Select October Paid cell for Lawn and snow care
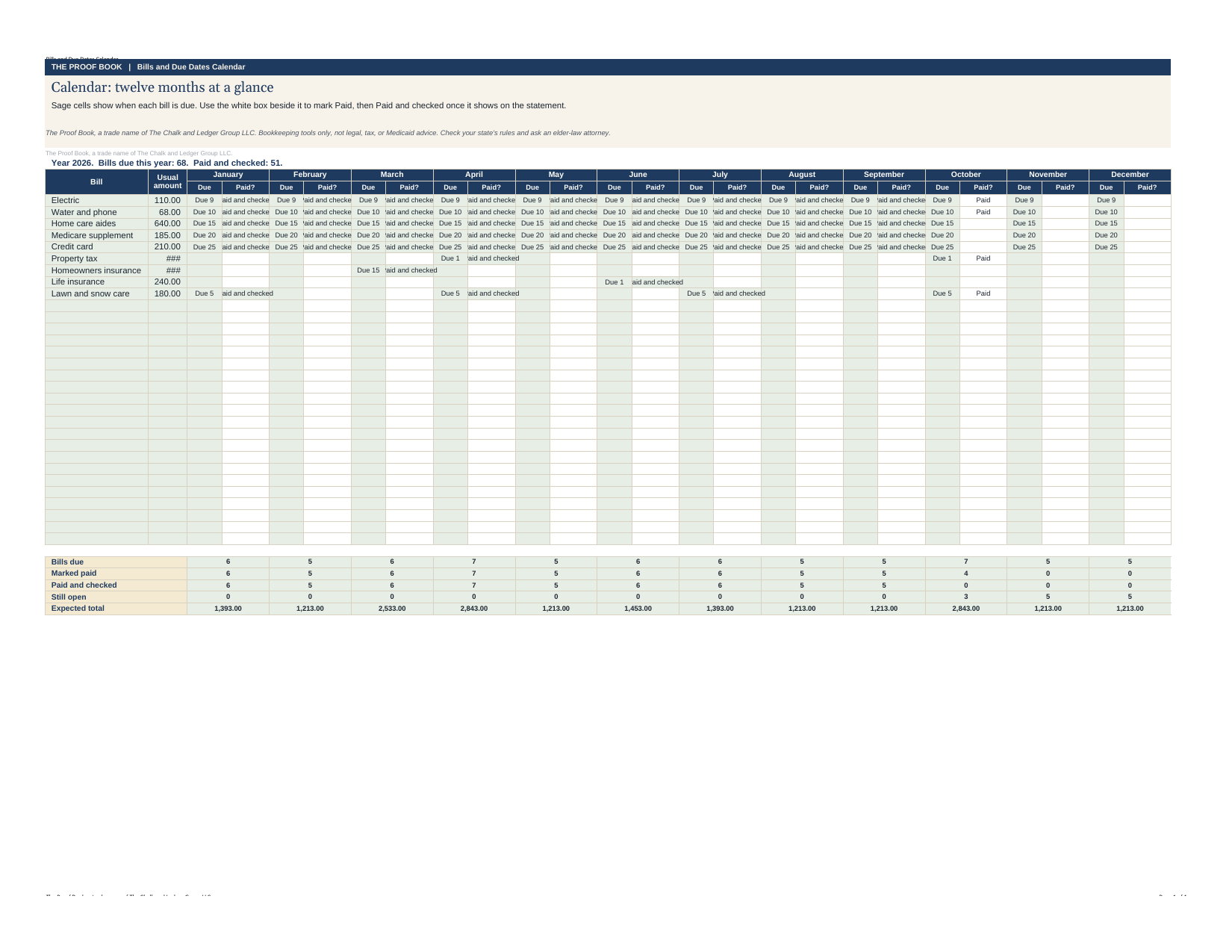 pyautogui.click(x=983, y=293)
